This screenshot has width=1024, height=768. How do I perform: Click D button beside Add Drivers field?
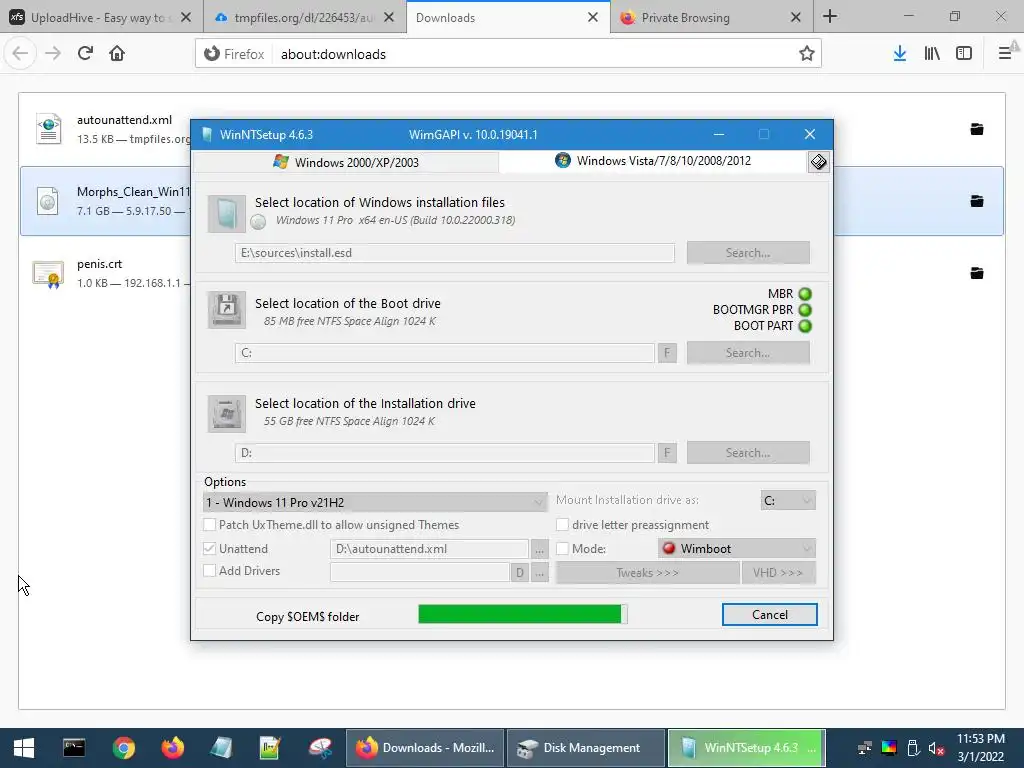[x=519, y=573]
